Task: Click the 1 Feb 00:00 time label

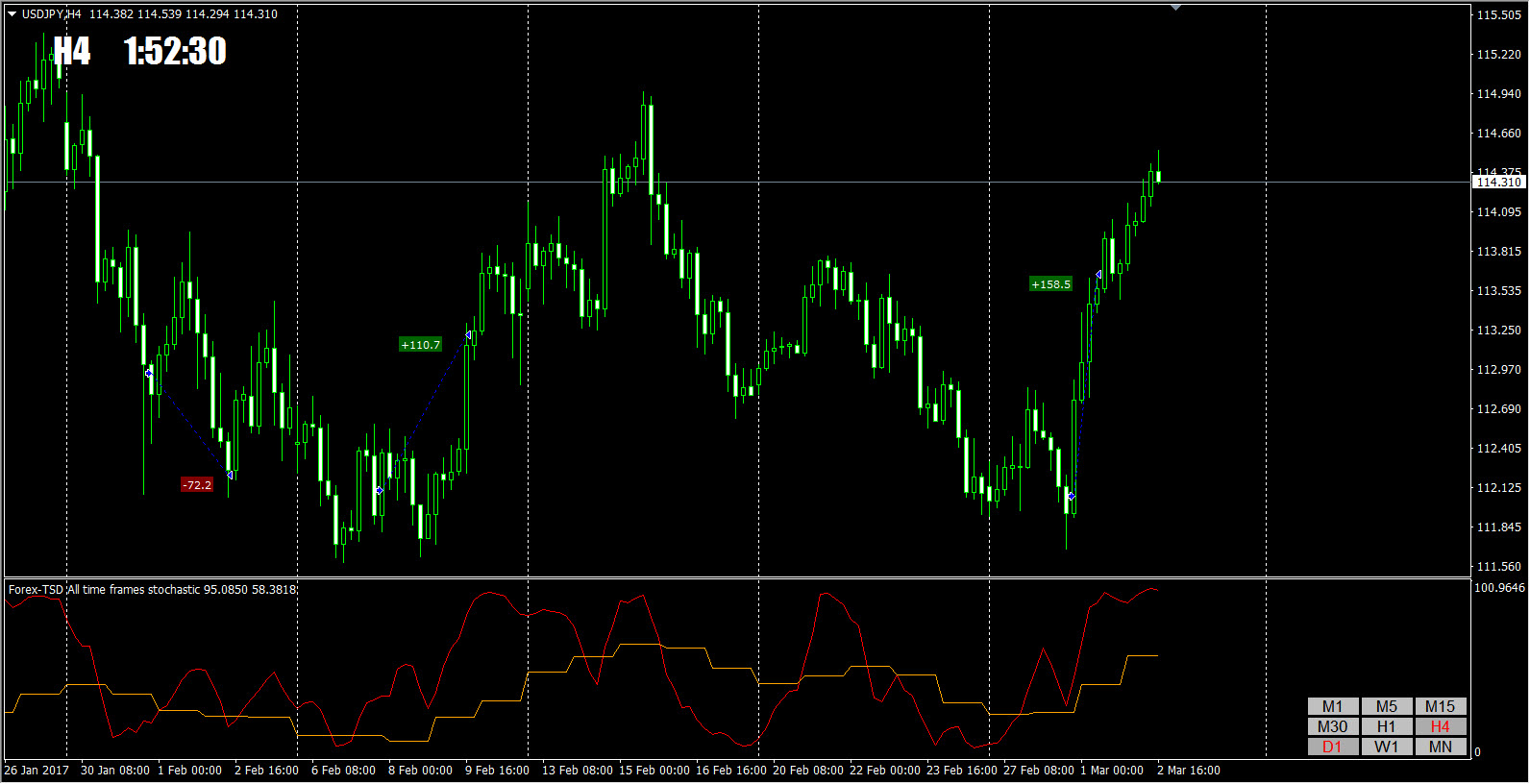Action: [x=189, y=771]
